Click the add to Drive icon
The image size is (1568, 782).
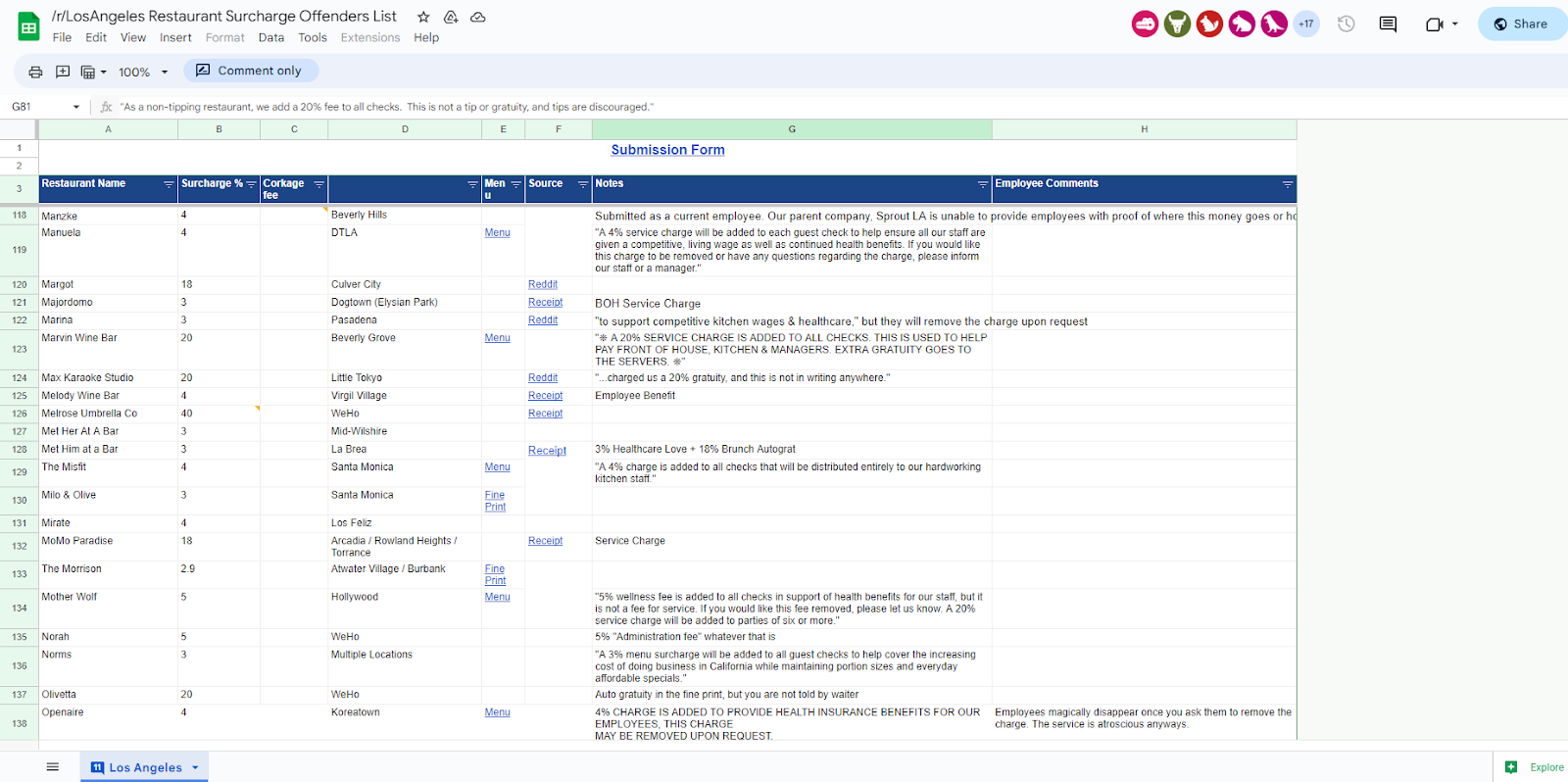point(451,17)
